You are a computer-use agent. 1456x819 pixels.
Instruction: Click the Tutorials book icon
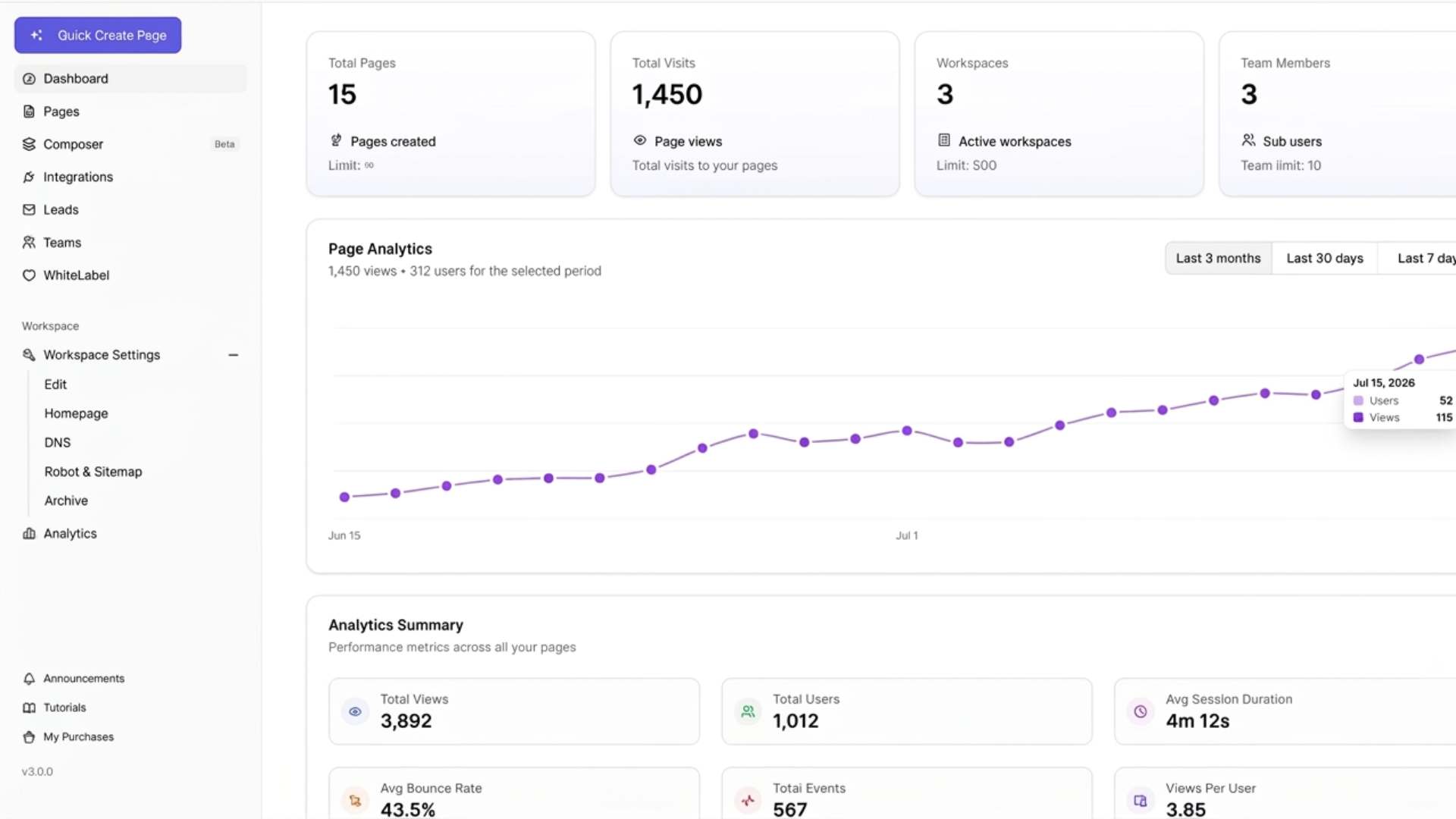click(29, 708)
